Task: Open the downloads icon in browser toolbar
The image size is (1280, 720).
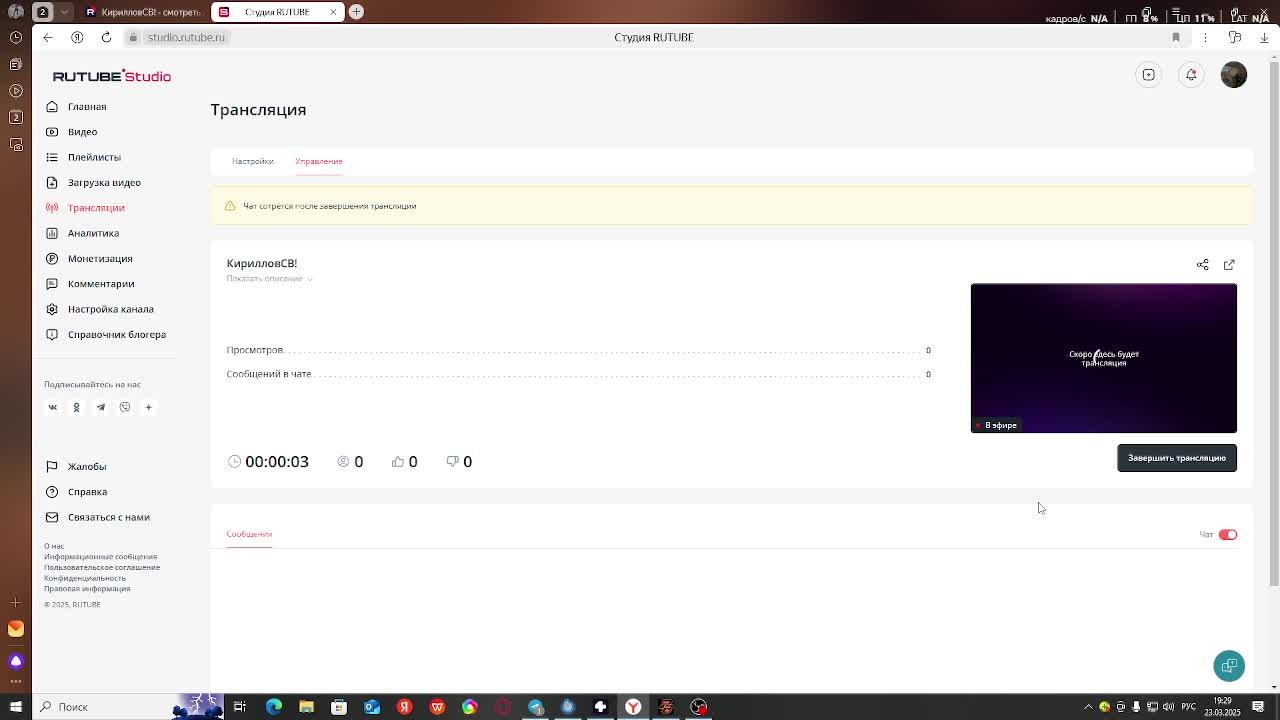Action: pyautogui.click(x=1264, y=37)
